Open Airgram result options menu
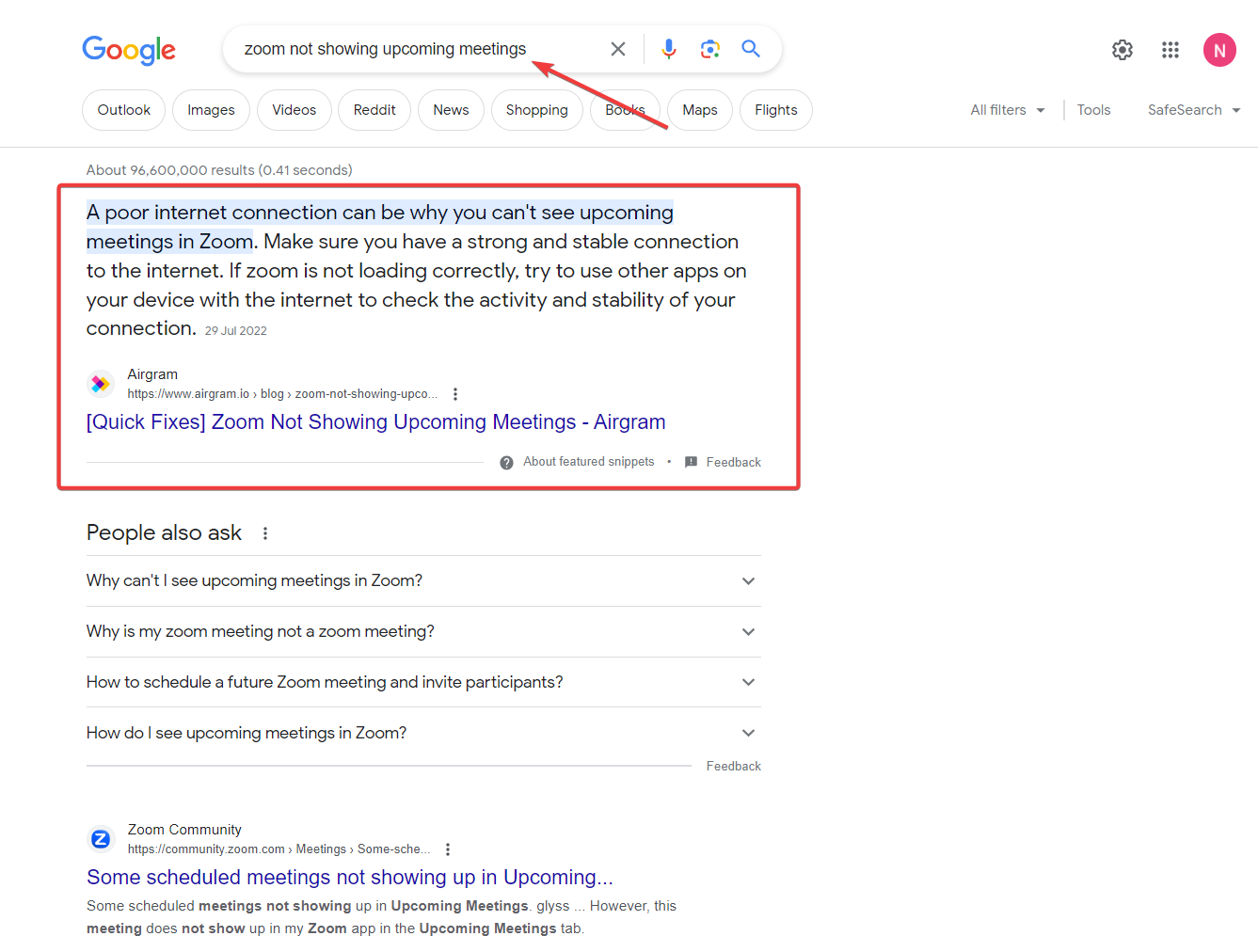This screenshot has height=952, width=1258. pos(455,394)
